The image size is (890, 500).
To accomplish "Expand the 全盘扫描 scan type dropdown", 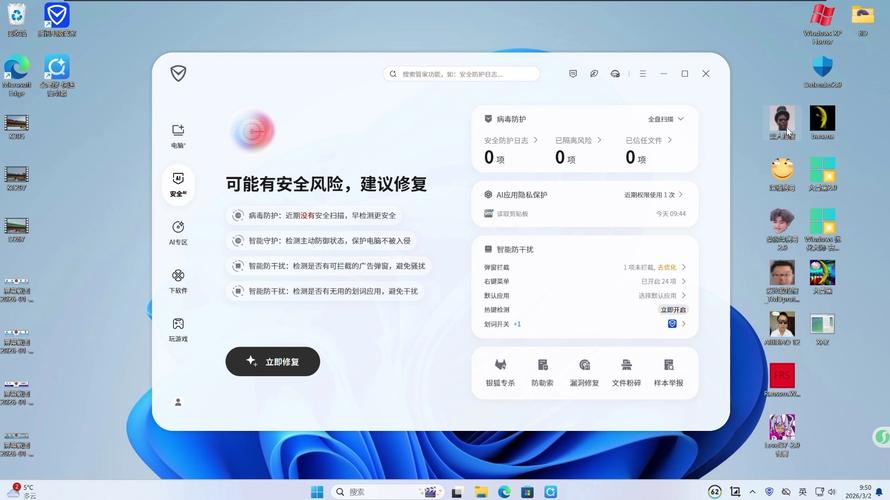I will coord(666,119).
